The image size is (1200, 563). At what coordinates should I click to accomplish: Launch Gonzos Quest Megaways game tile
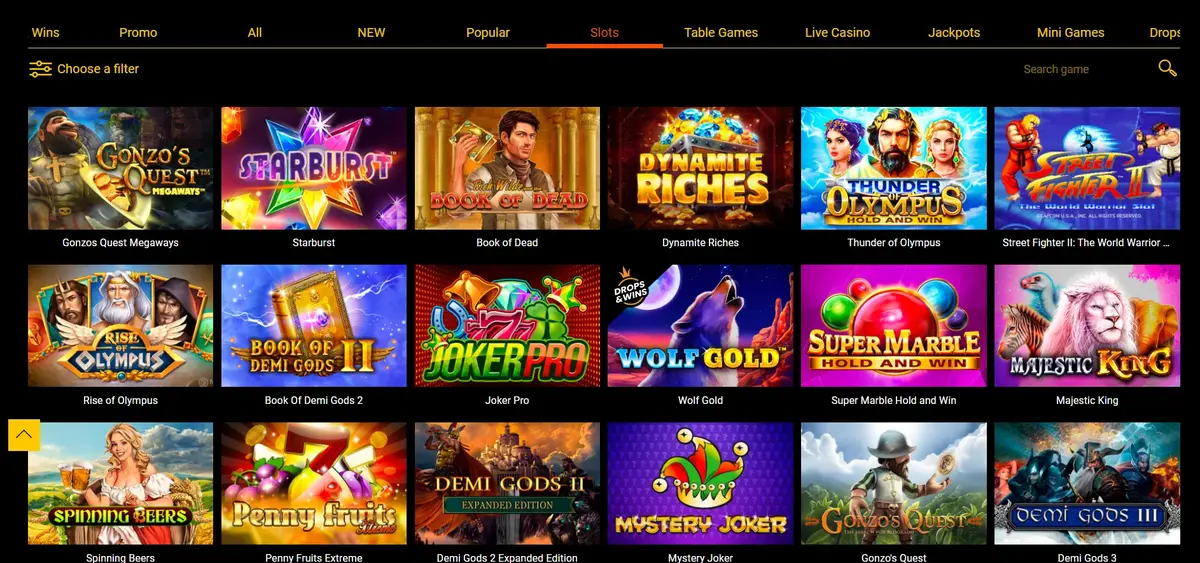click(121, 168)
